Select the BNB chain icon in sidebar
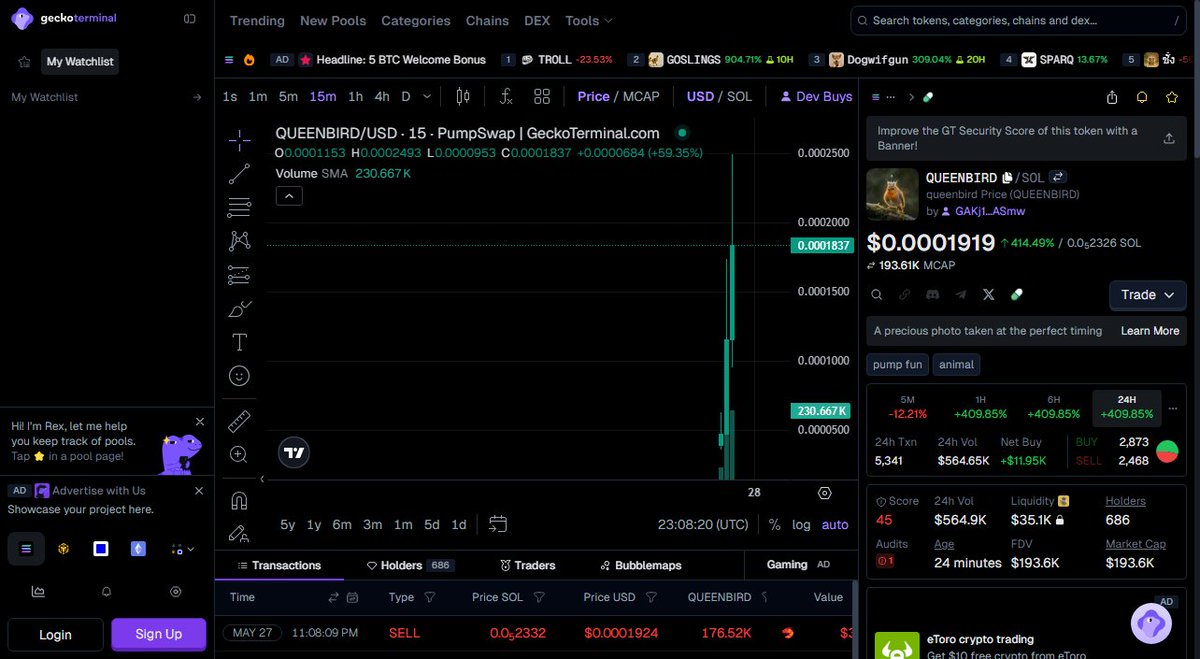This screenshot has height=659, width=1200. [63, 548]
